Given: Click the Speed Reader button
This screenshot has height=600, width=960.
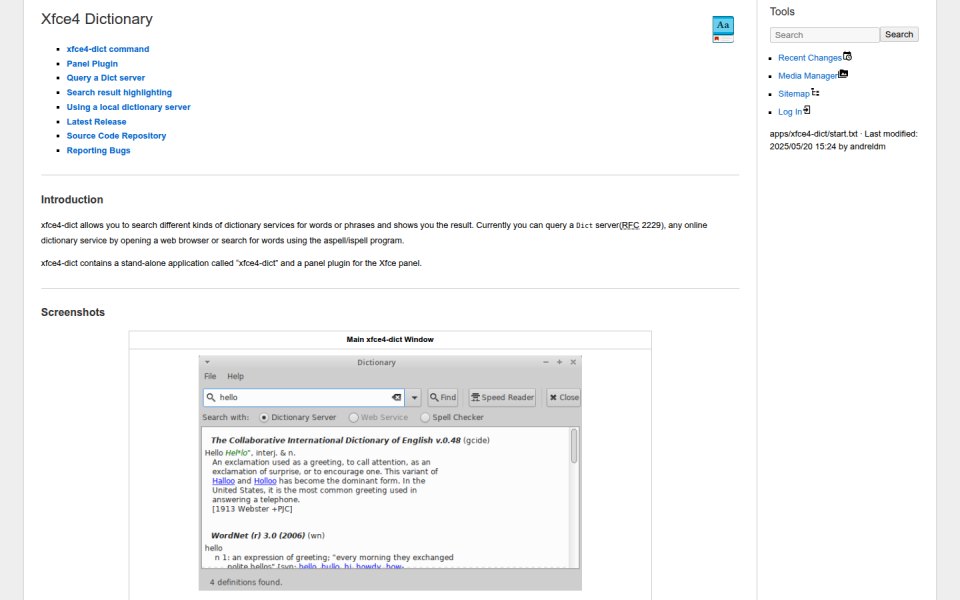Looking at the screenshot, I should tap(502, 397).
